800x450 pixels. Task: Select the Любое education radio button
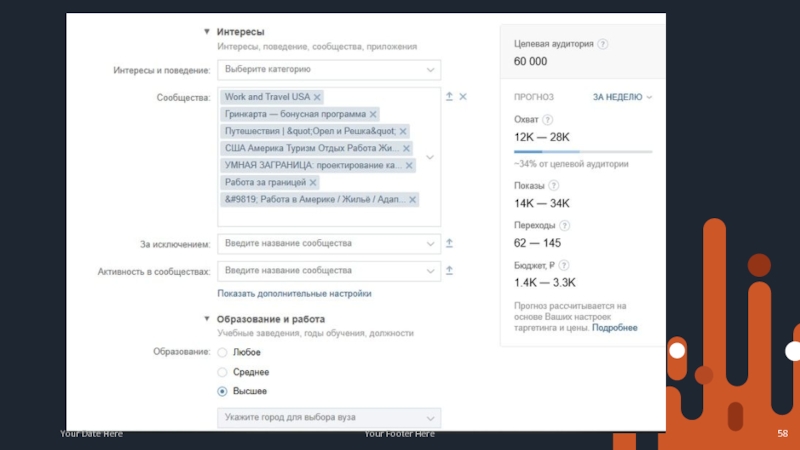click(x=223, y=353)
